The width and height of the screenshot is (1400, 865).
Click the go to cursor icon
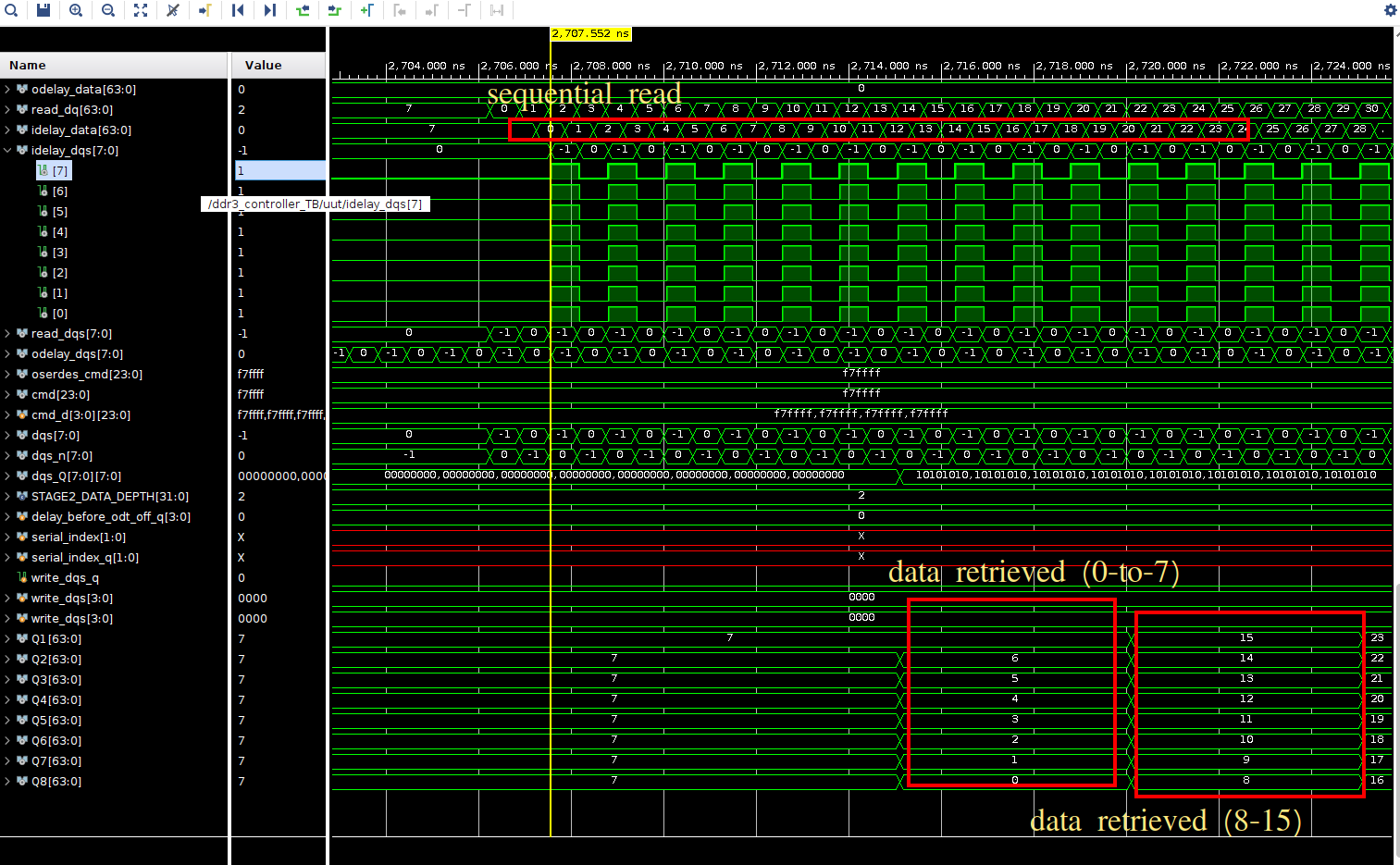[x=205, y=10]
